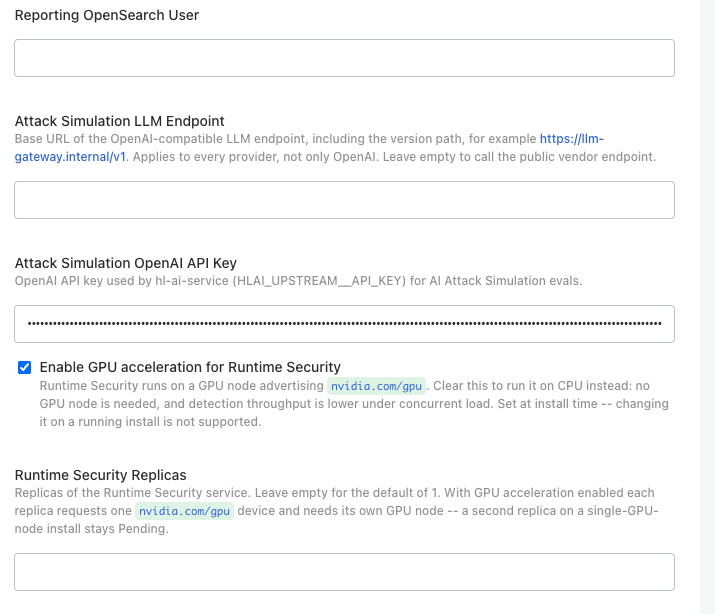The height and width of the screenshot is (614, 715).
Task: Click the 'Runtime Security Replicas' heading
Action: pos(100,475)
